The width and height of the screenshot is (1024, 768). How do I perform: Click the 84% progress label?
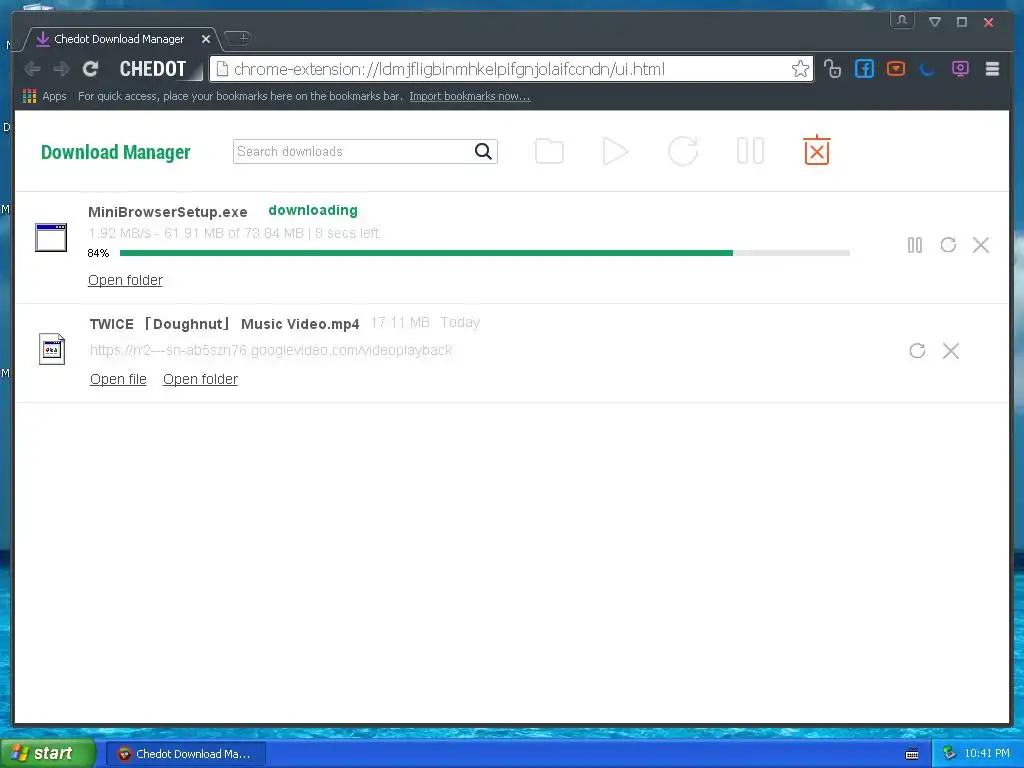coord(98,253)
